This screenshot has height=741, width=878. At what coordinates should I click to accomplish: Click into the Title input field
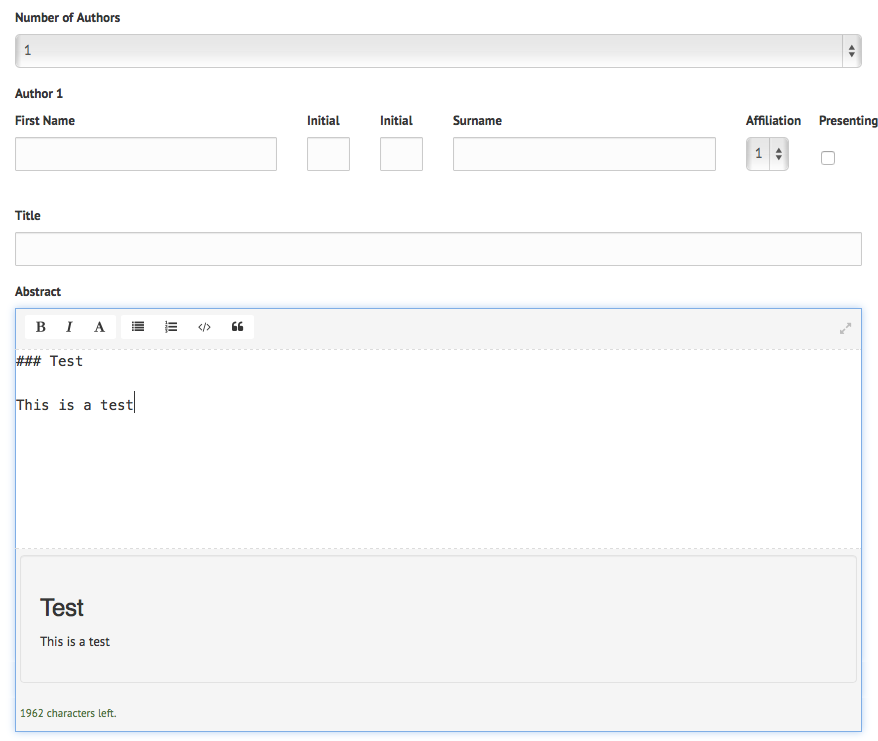point(438,249)
